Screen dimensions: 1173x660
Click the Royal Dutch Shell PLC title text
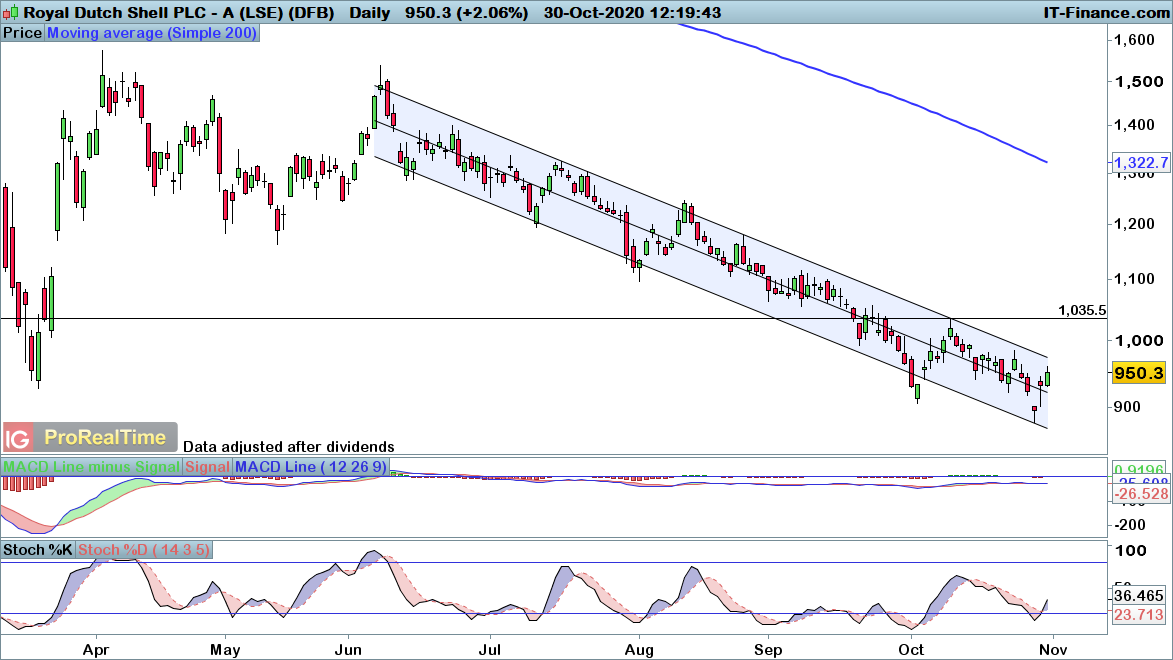pyautogui.click(x=179, y=13)
